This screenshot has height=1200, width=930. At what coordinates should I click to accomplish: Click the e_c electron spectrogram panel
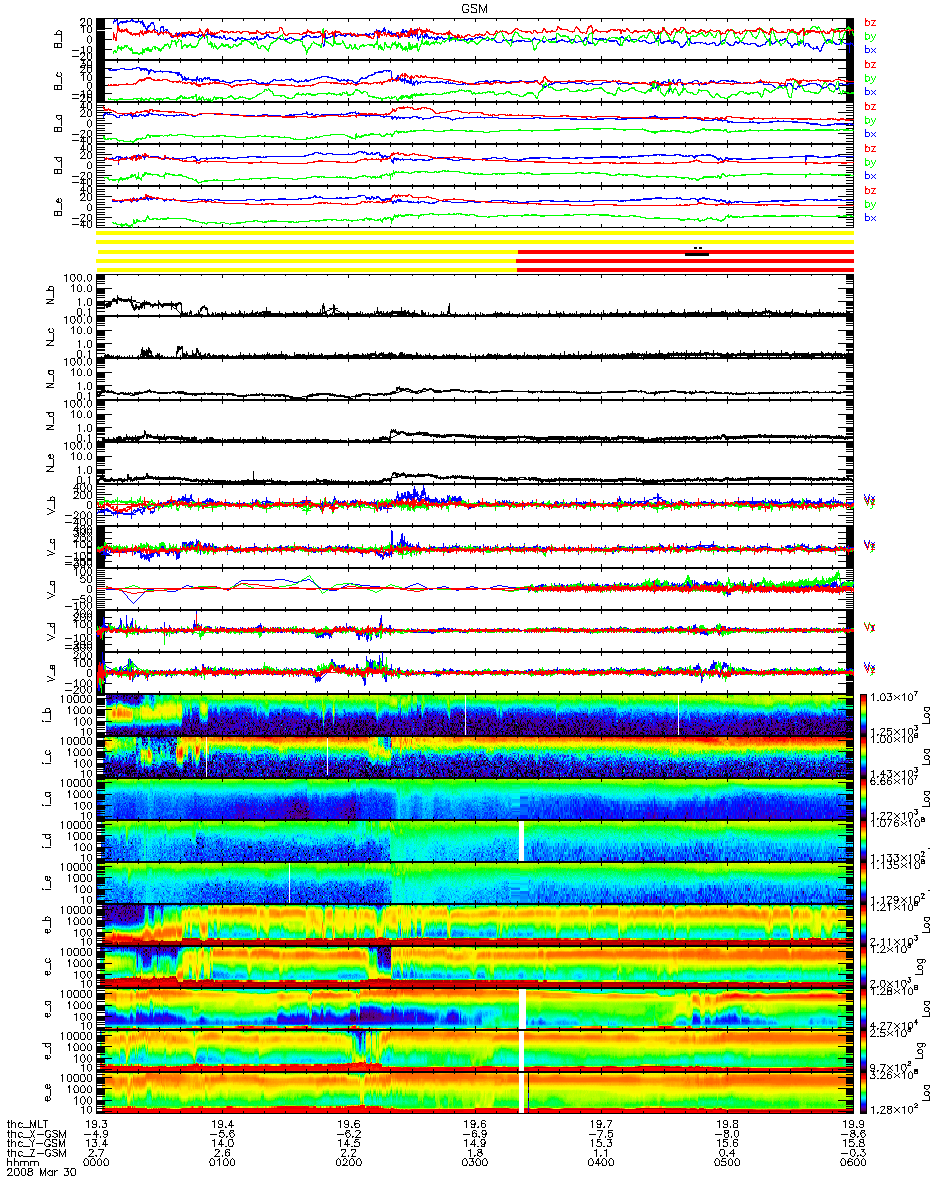475,967
